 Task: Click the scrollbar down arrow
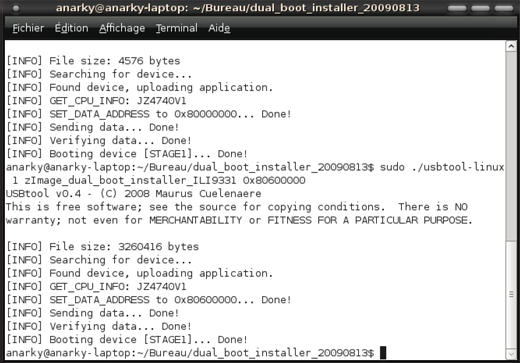click(x=511, y=353)
